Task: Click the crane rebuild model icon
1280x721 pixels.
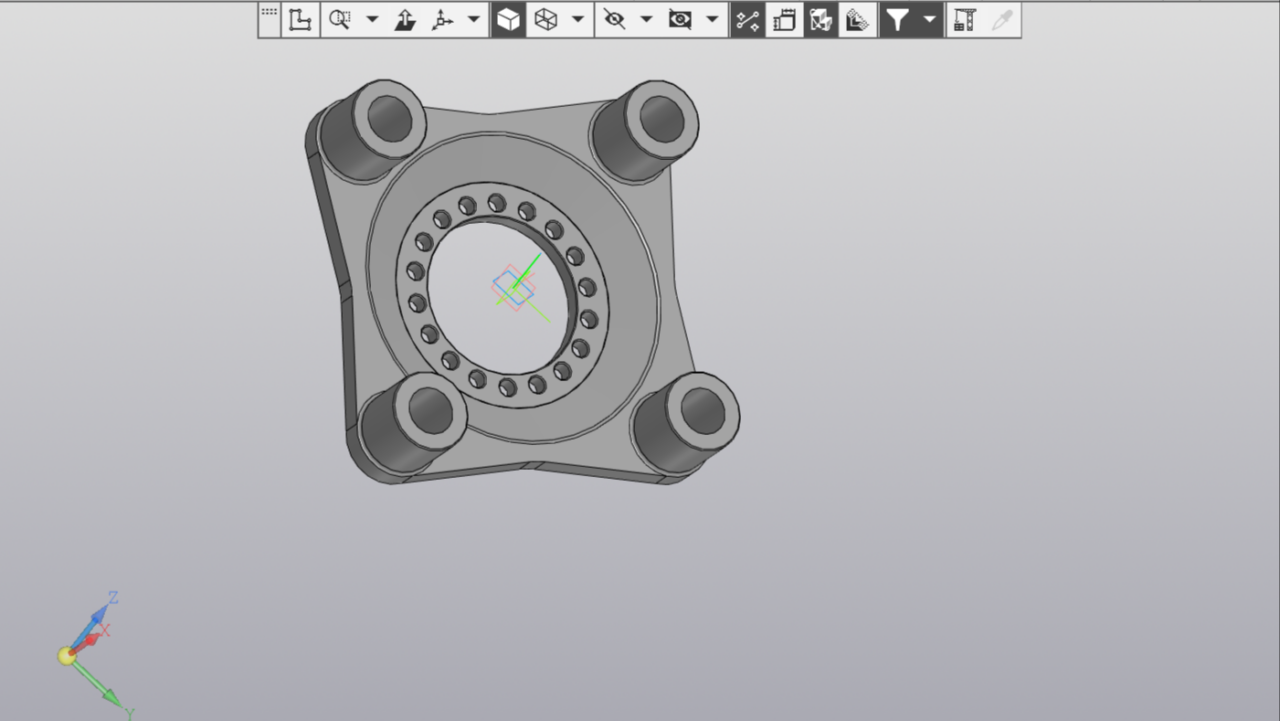Action: tap(964, 20)
